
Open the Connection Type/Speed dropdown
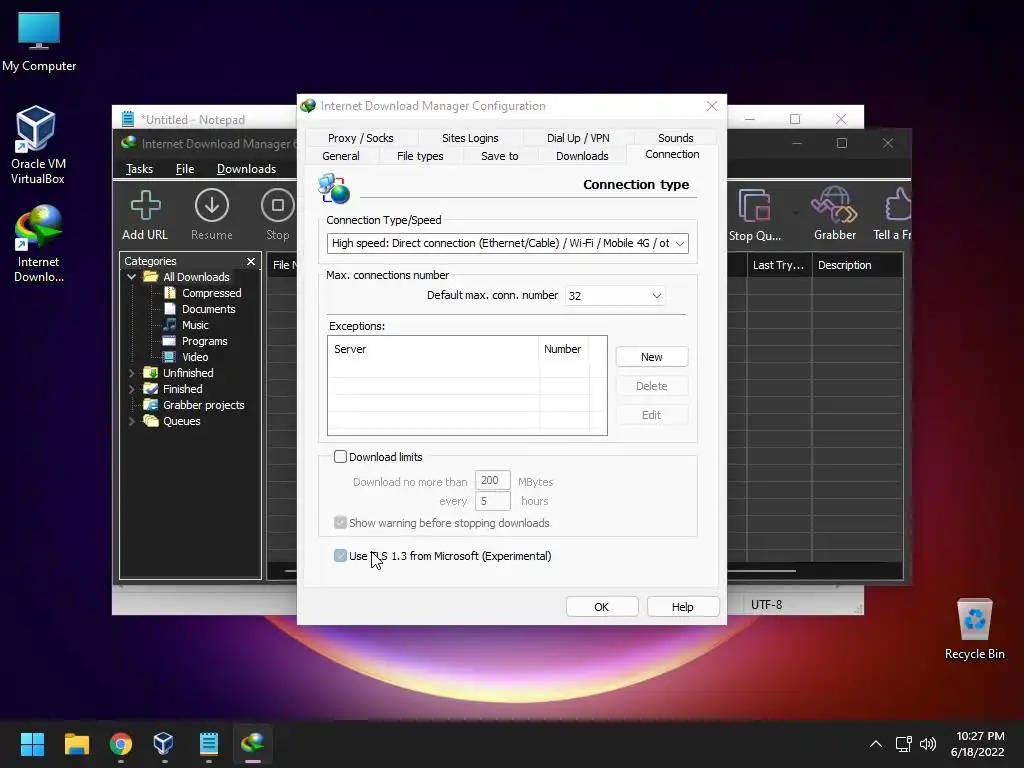(x=507, y=244)
